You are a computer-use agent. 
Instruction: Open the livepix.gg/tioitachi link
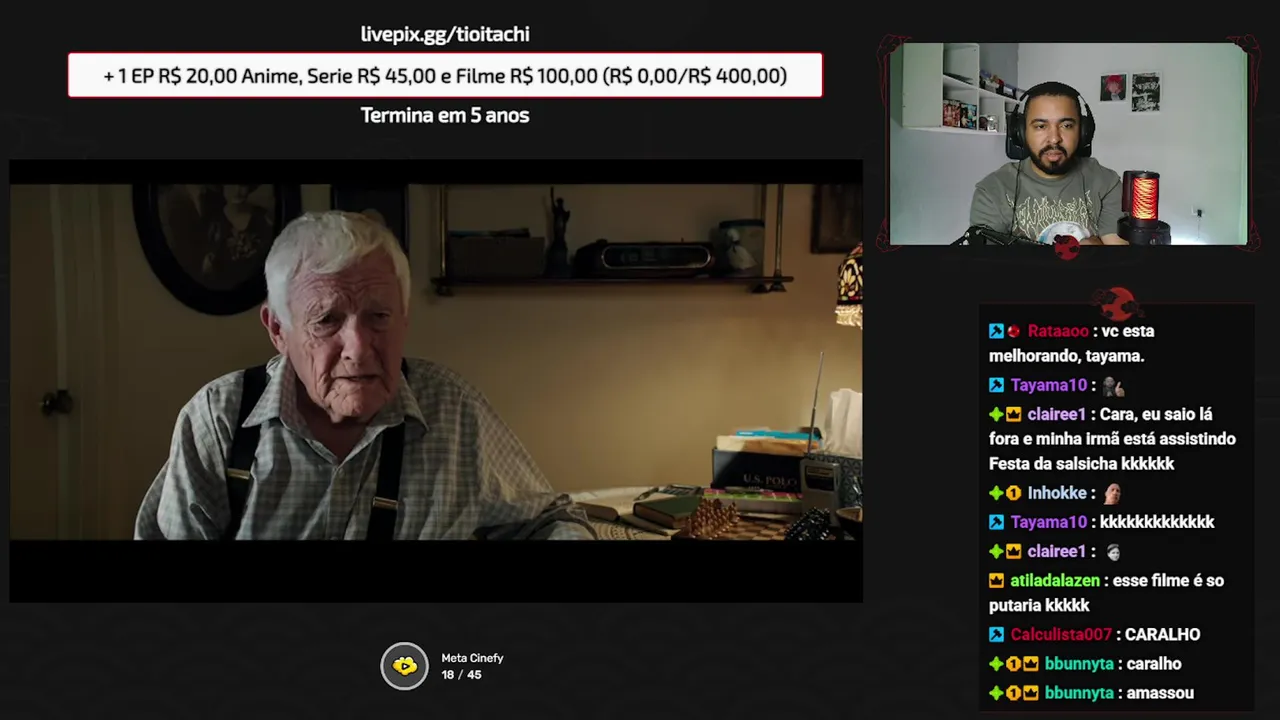pos(445,34)
